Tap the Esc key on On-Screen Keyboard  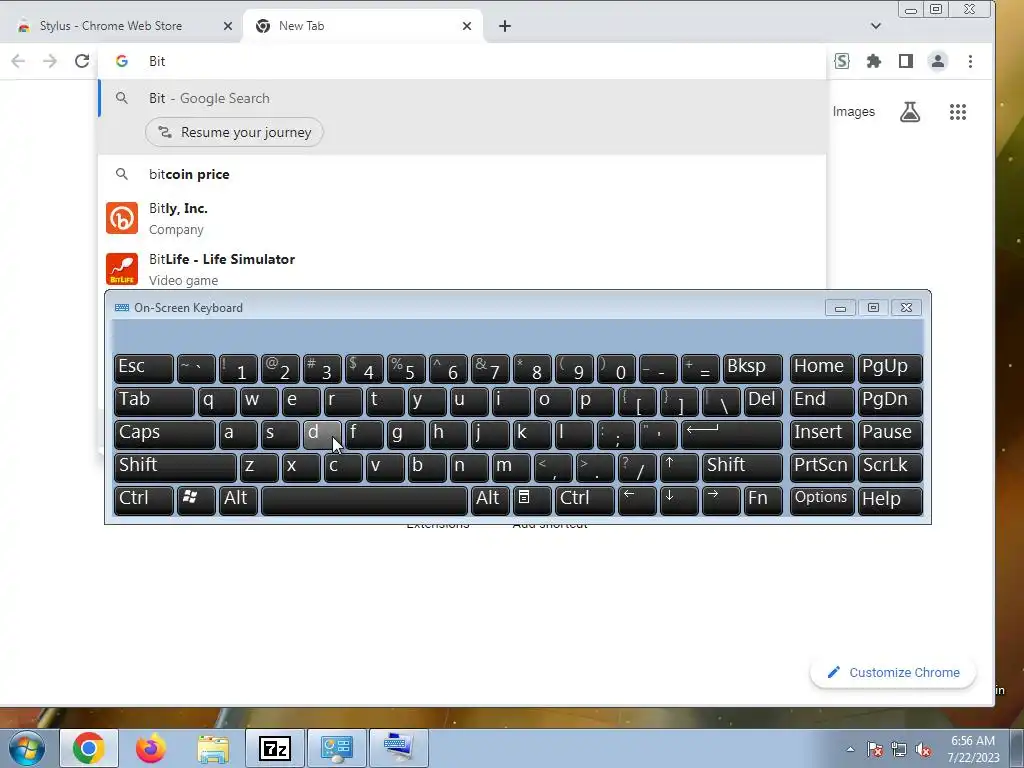pos(144,369)
